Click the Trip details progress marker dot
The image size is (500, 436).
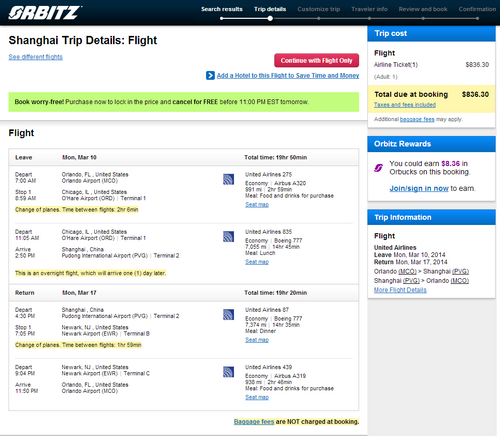(x=270, y=18)
